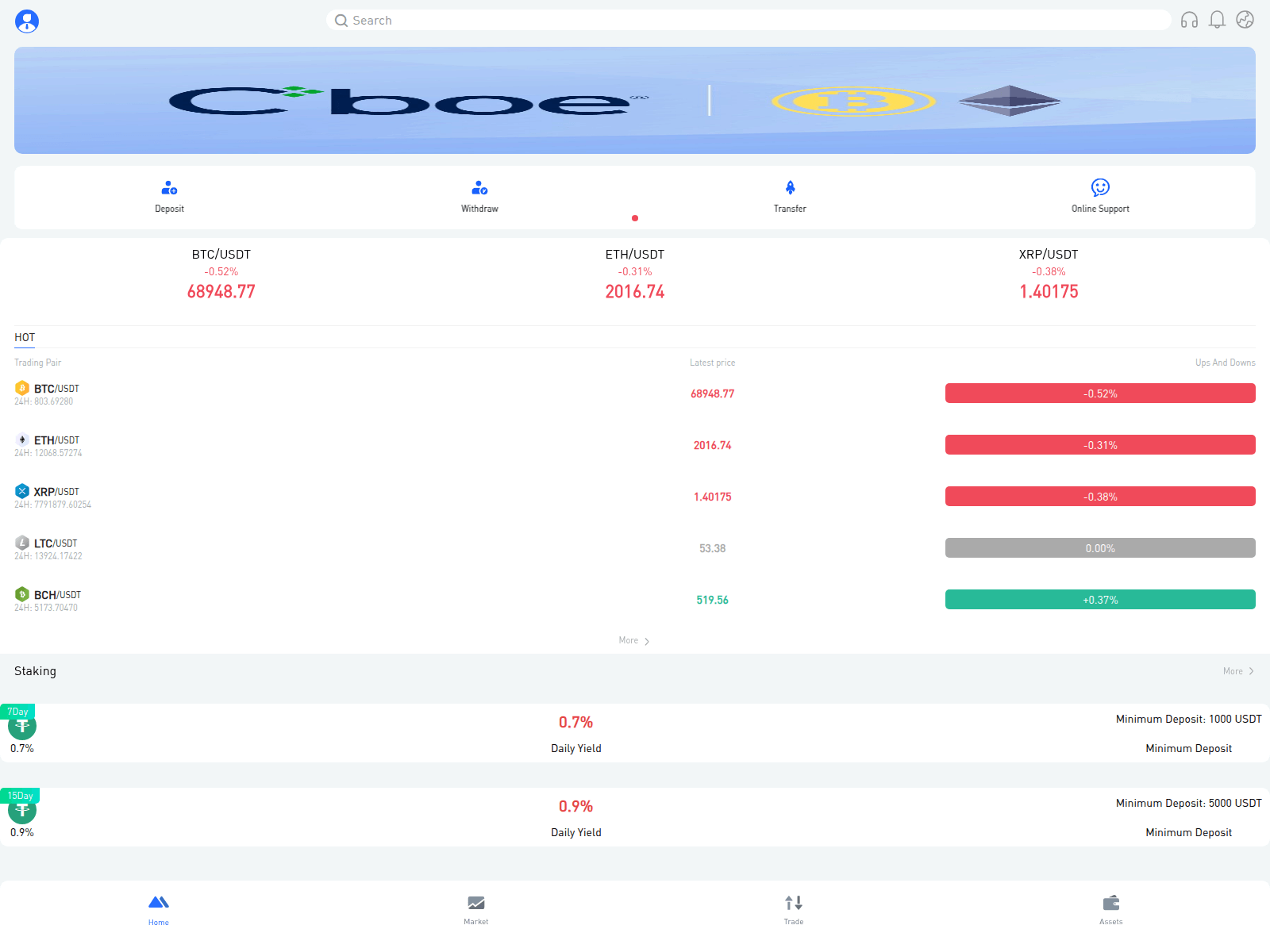Open the ETH/USDT trading pair row

tap(635, 446)
